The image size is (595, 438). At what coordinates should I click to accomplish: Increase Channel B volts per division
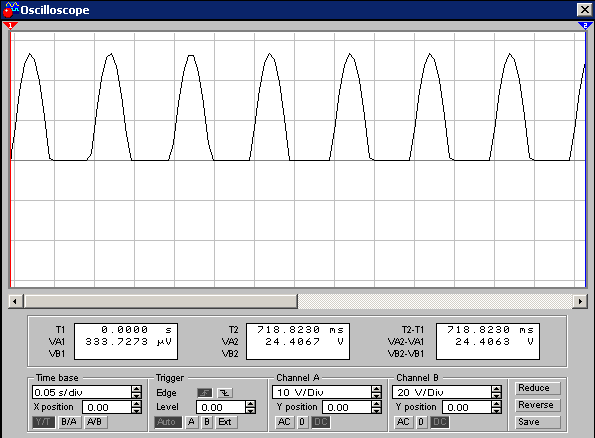click(x=496, y=389)
